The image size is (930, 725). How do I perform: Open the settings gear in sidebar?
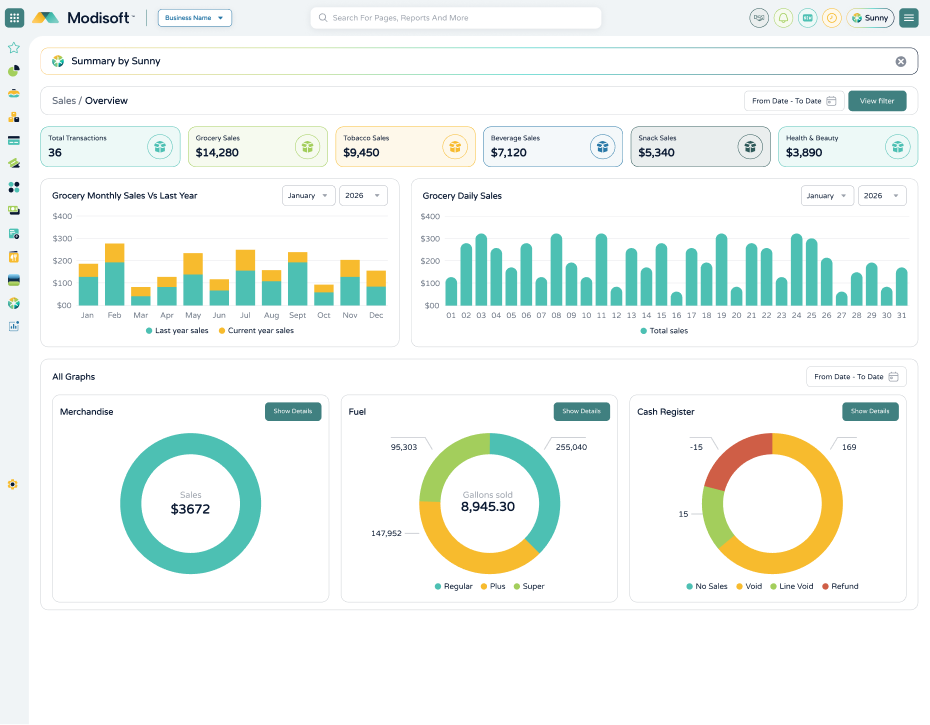click(x=12, y=485)
